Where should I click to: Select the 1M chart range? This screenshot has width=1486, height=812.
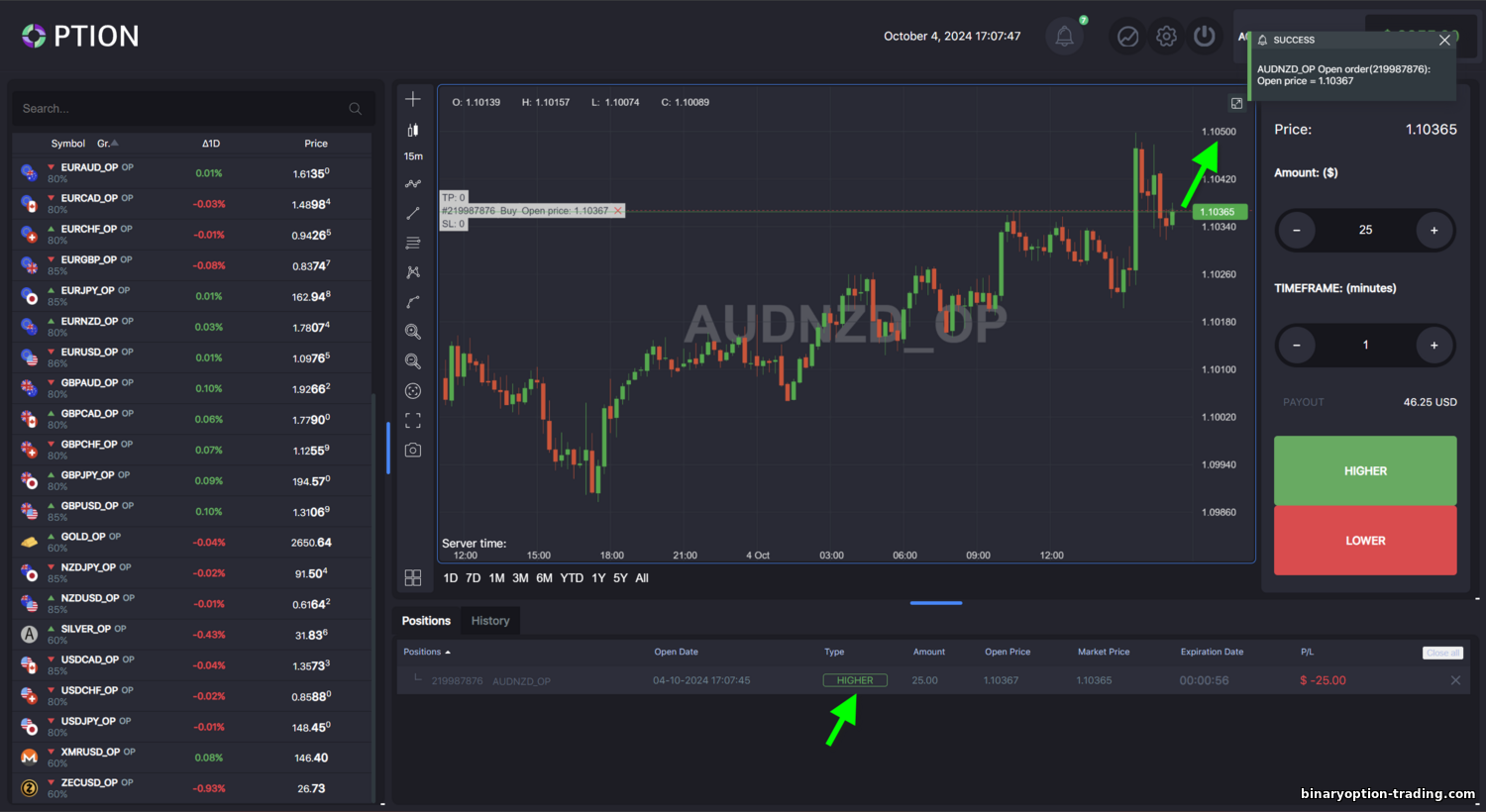pyautogui.click(x=496, y=578)
